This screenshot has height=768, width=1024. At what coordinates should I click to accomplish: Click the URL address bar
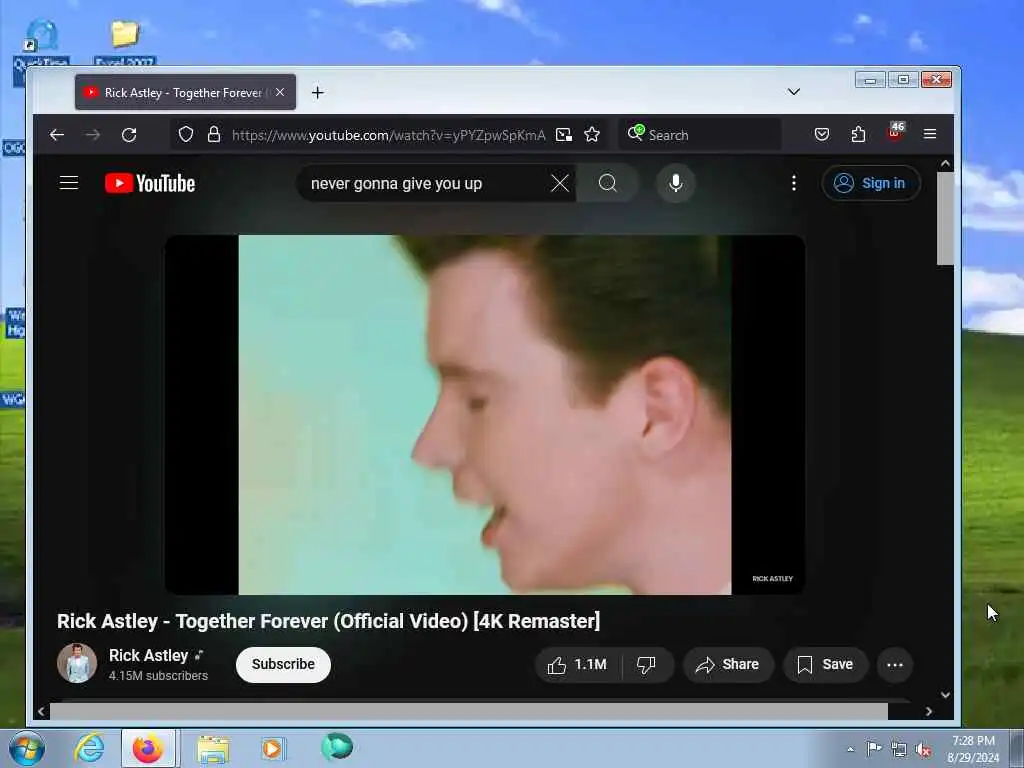coord(389,135)
